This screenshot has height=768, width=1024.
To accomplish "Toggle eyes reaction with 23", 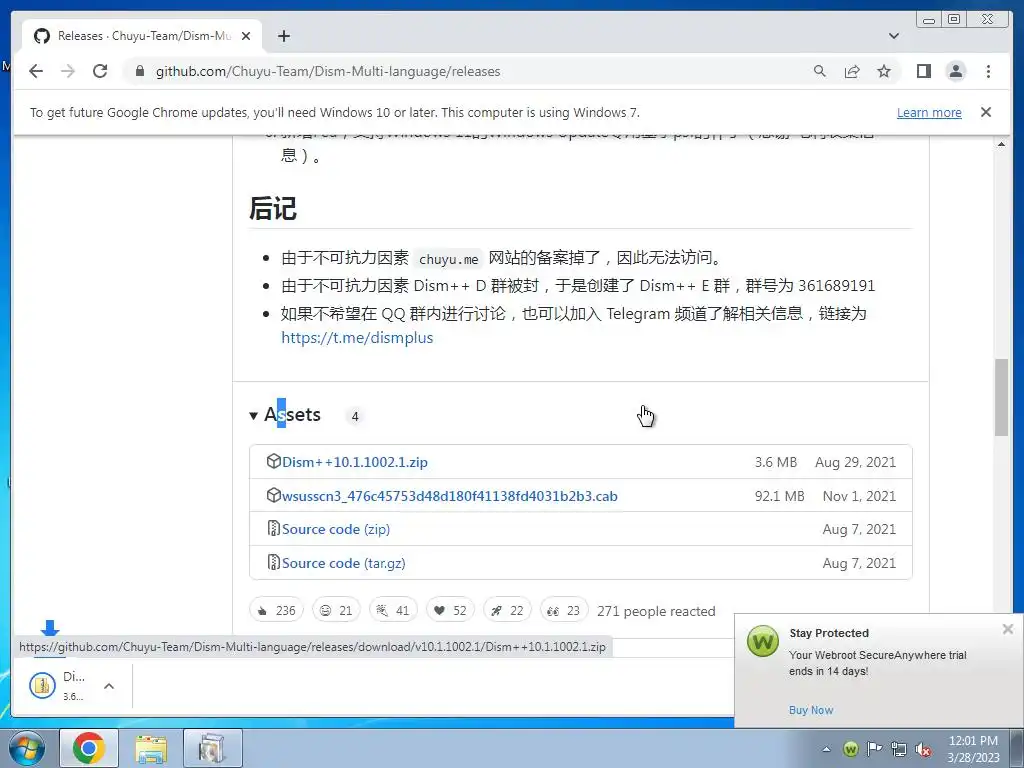I will (564, 611).
